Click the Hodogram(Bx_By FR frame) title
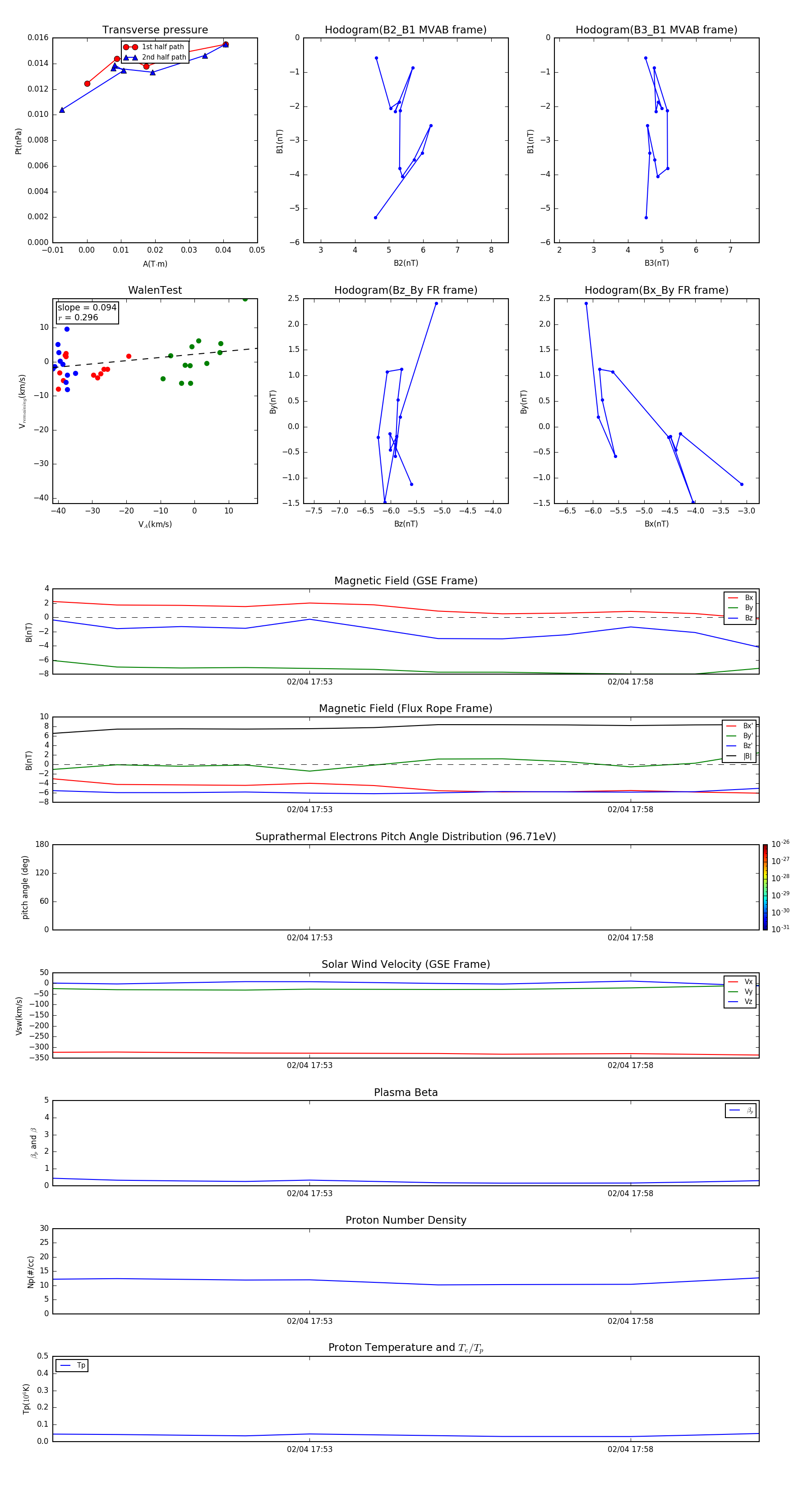812x1489 pixels. [x=656, y=290]
